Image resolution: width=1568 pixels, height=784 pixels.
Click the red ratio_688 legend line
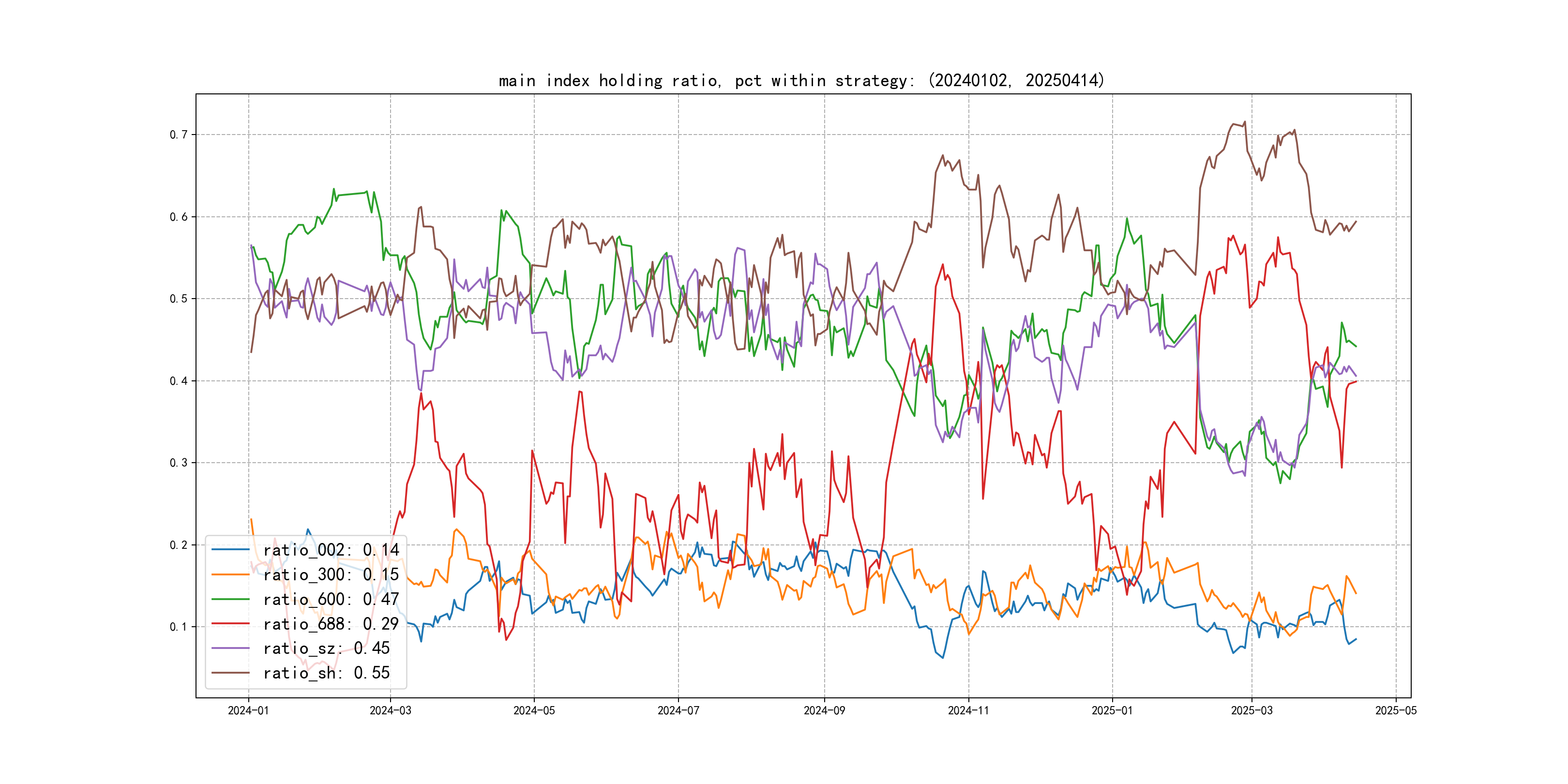pos(230,623)
